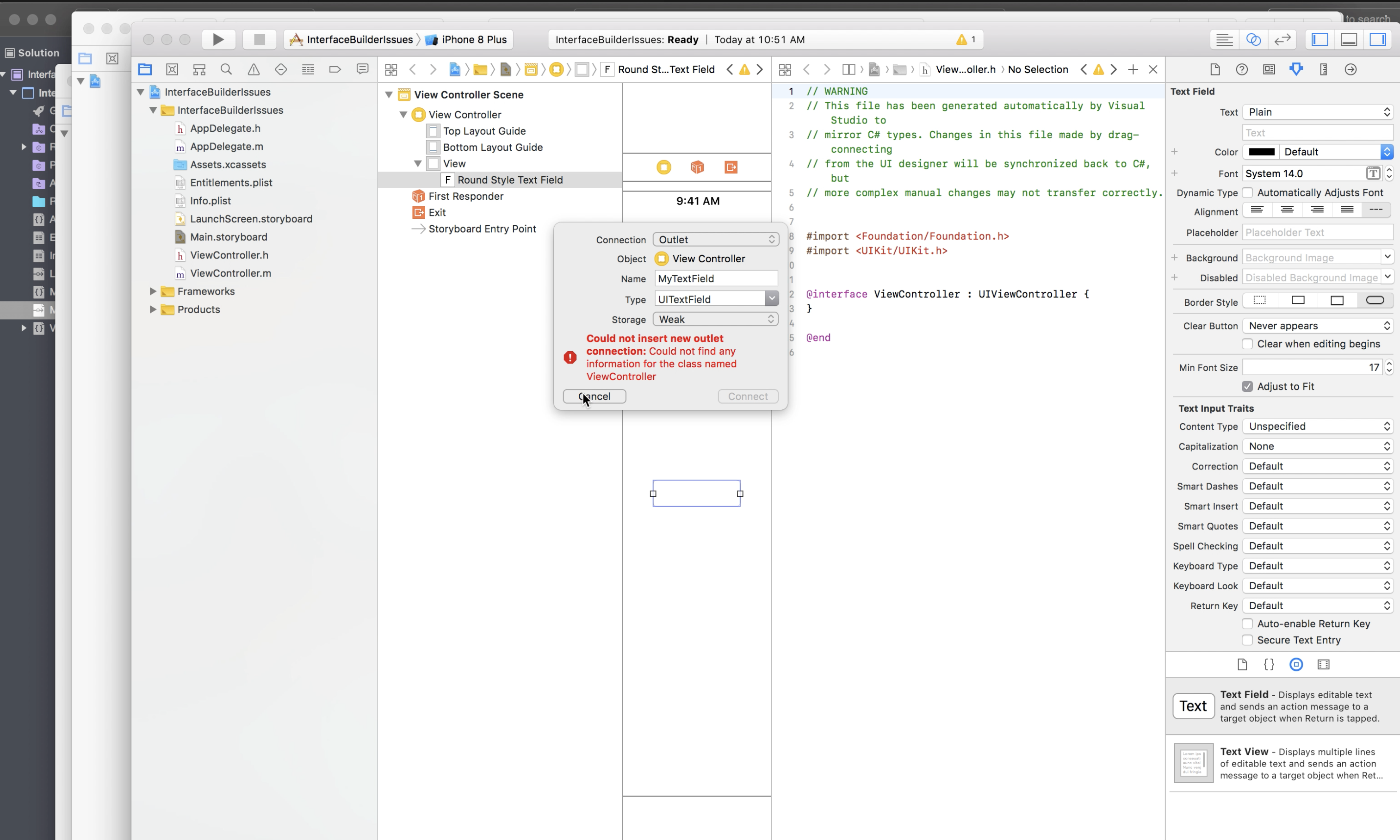
Task: Open the file inspector document icon
Action: 1215,69
